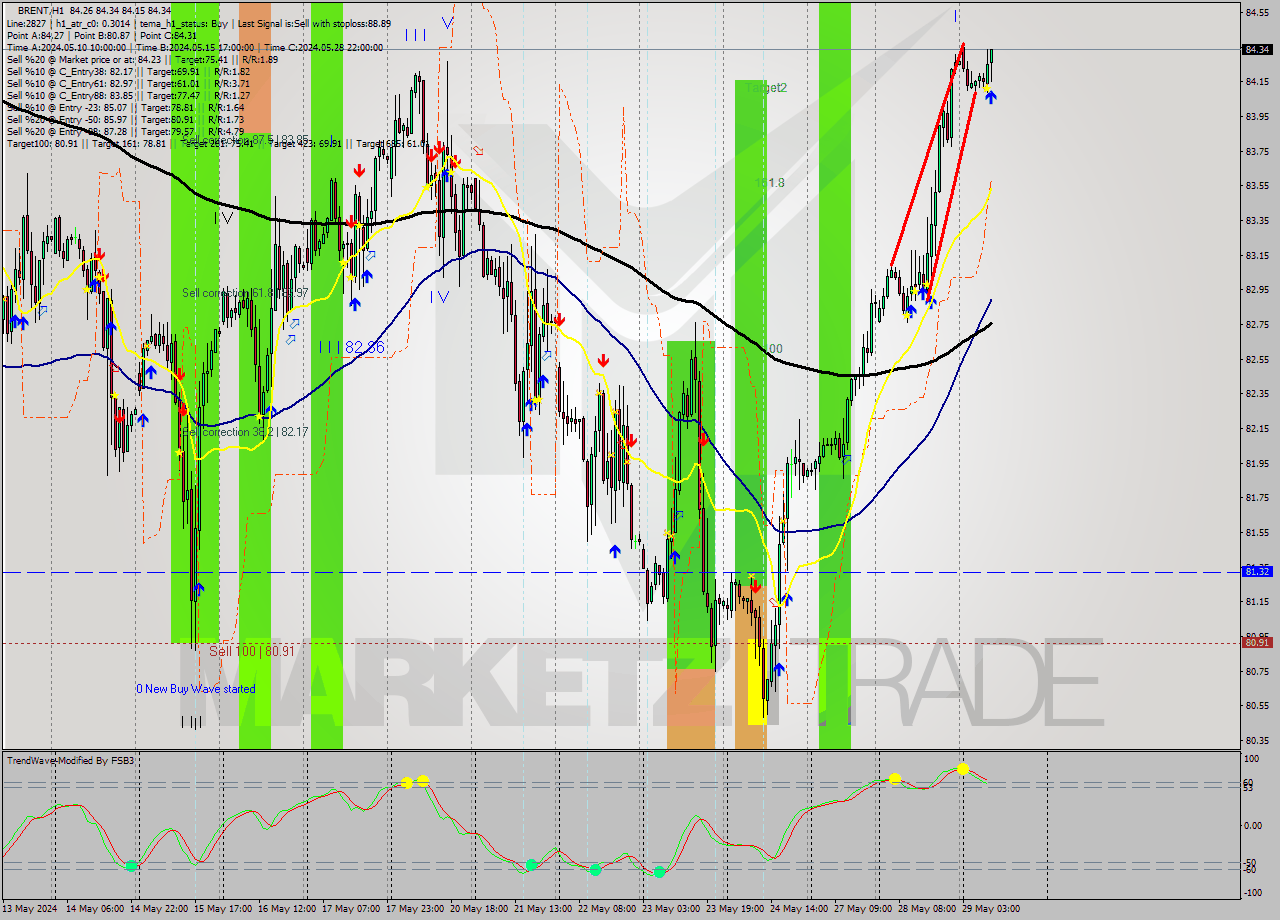Screen dimensions: 1280x920
Task: Click the leftmost green dot in TrendWave panel
Action: click(x=132, y=866)
